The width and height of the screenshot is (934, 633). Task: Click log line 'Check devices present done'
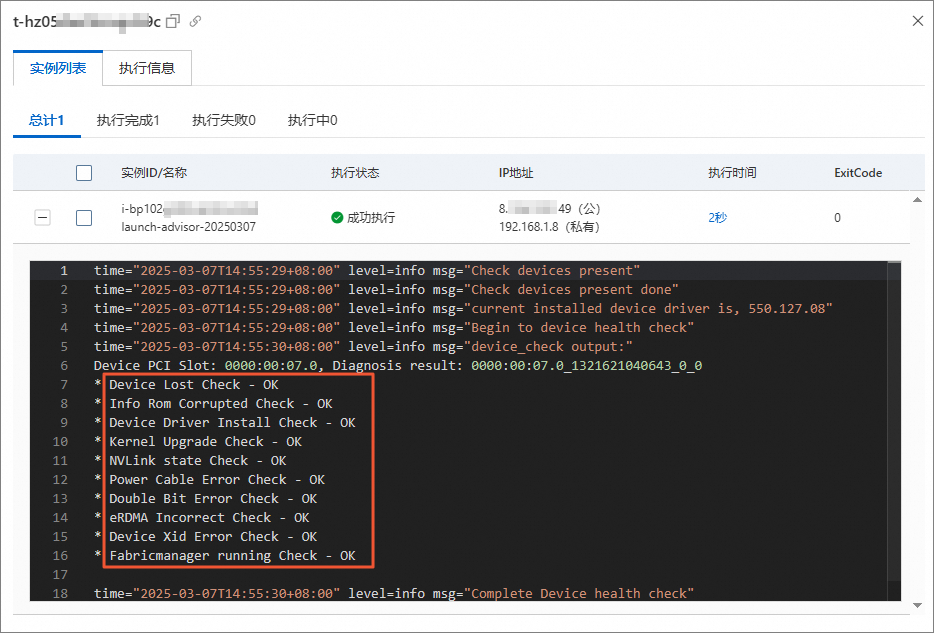386,290
